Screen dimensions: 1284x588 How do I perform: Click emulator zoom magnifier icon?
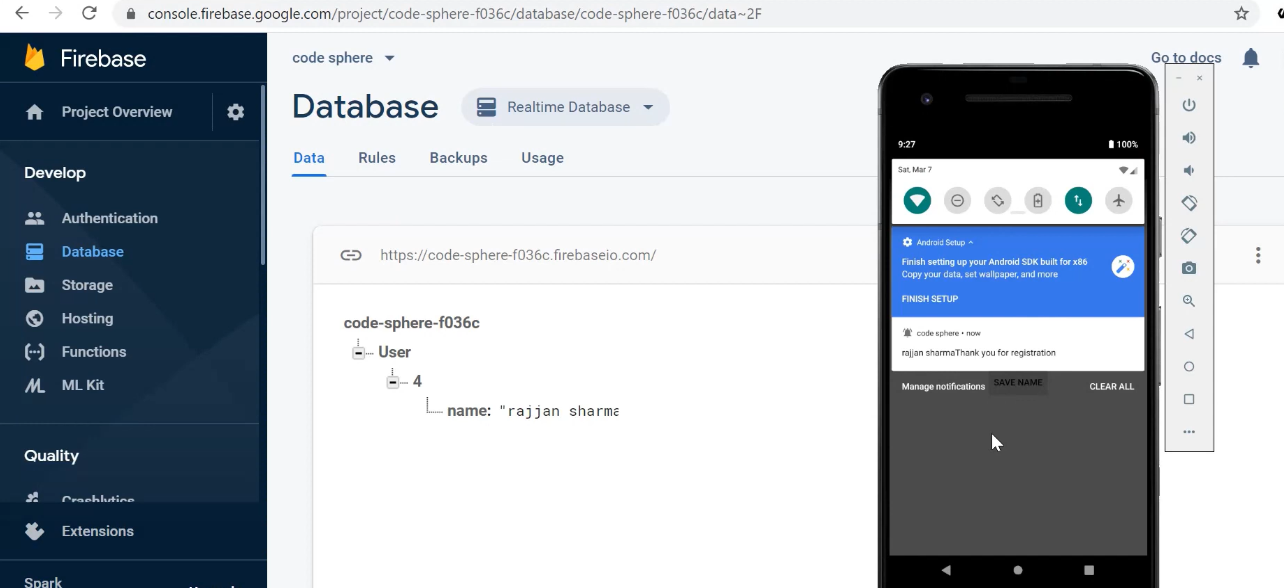point(1189,301)
